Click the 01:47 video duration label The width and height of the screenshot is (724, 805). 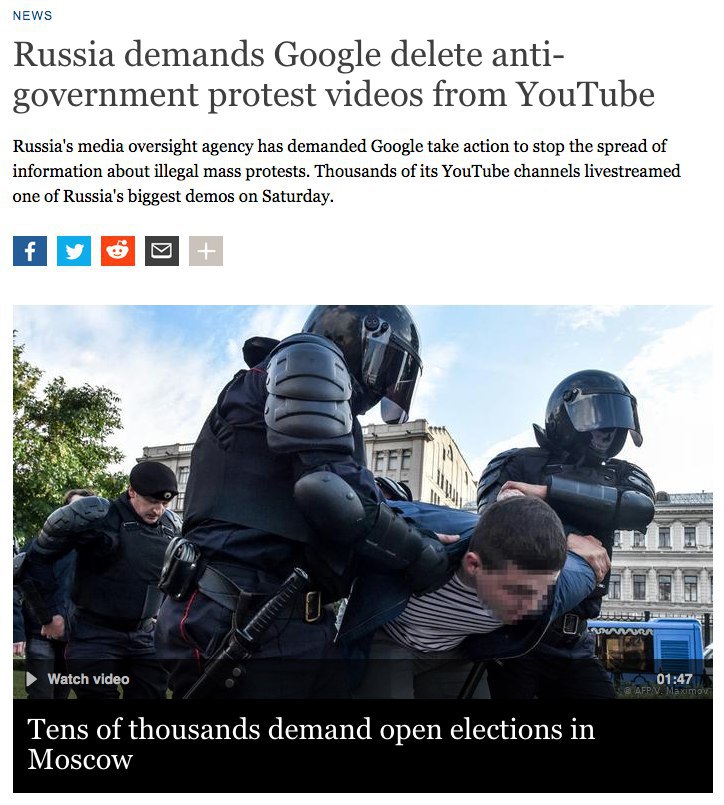(x=674, y=679)
